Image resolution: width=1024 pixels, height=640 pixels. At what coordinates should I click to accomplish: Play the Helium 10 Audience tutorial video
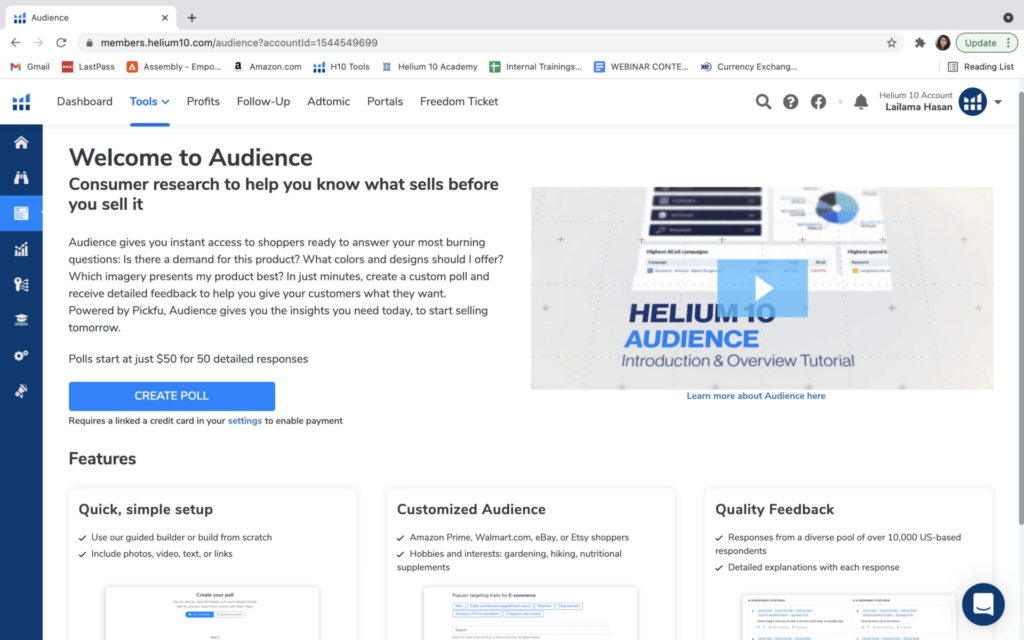click(x=762, y=288)
